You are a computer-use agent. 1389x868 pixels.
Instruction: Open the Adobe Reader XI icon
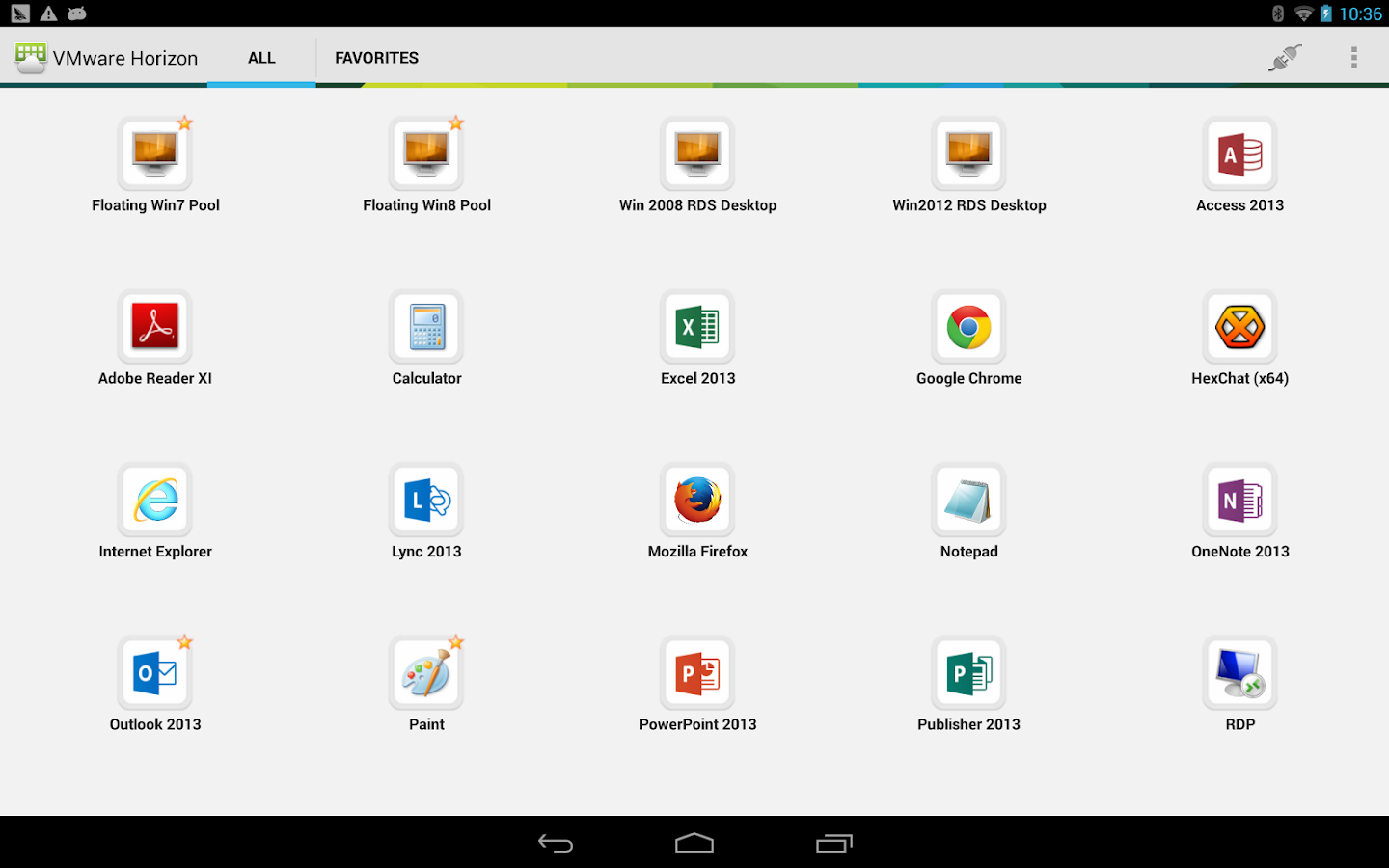(x=155, y=327)
